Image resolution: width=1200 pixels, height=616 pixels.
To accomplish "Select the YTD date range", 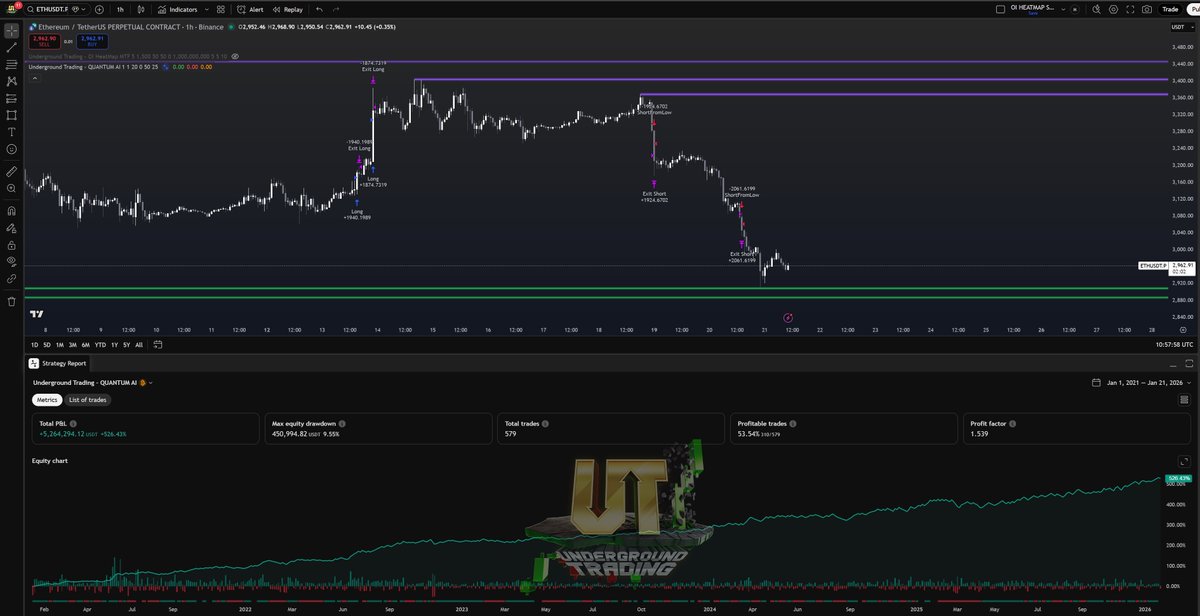I will click(99, 344).
